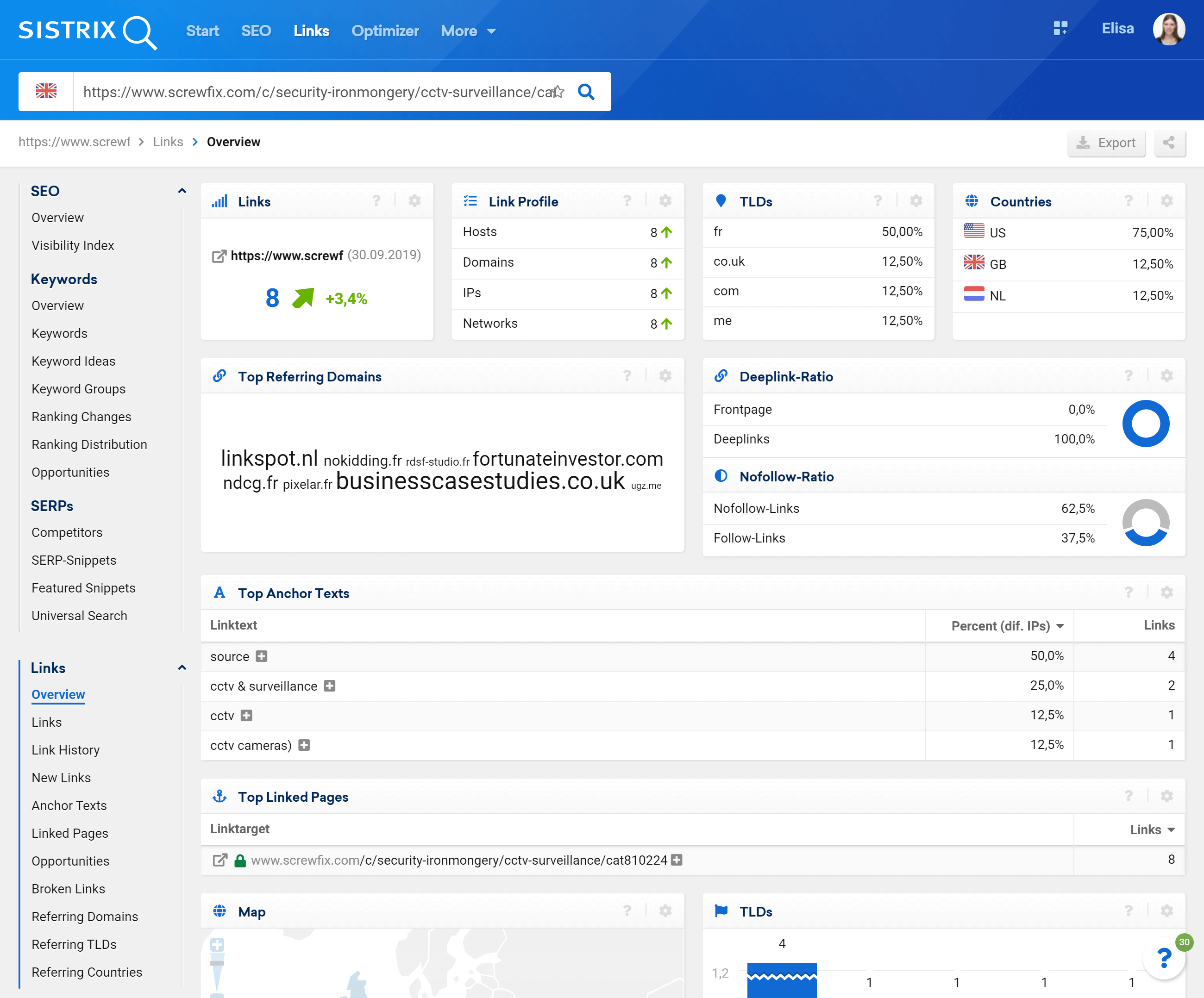
Task: Click the Export button
Action: click(1105, 143)
